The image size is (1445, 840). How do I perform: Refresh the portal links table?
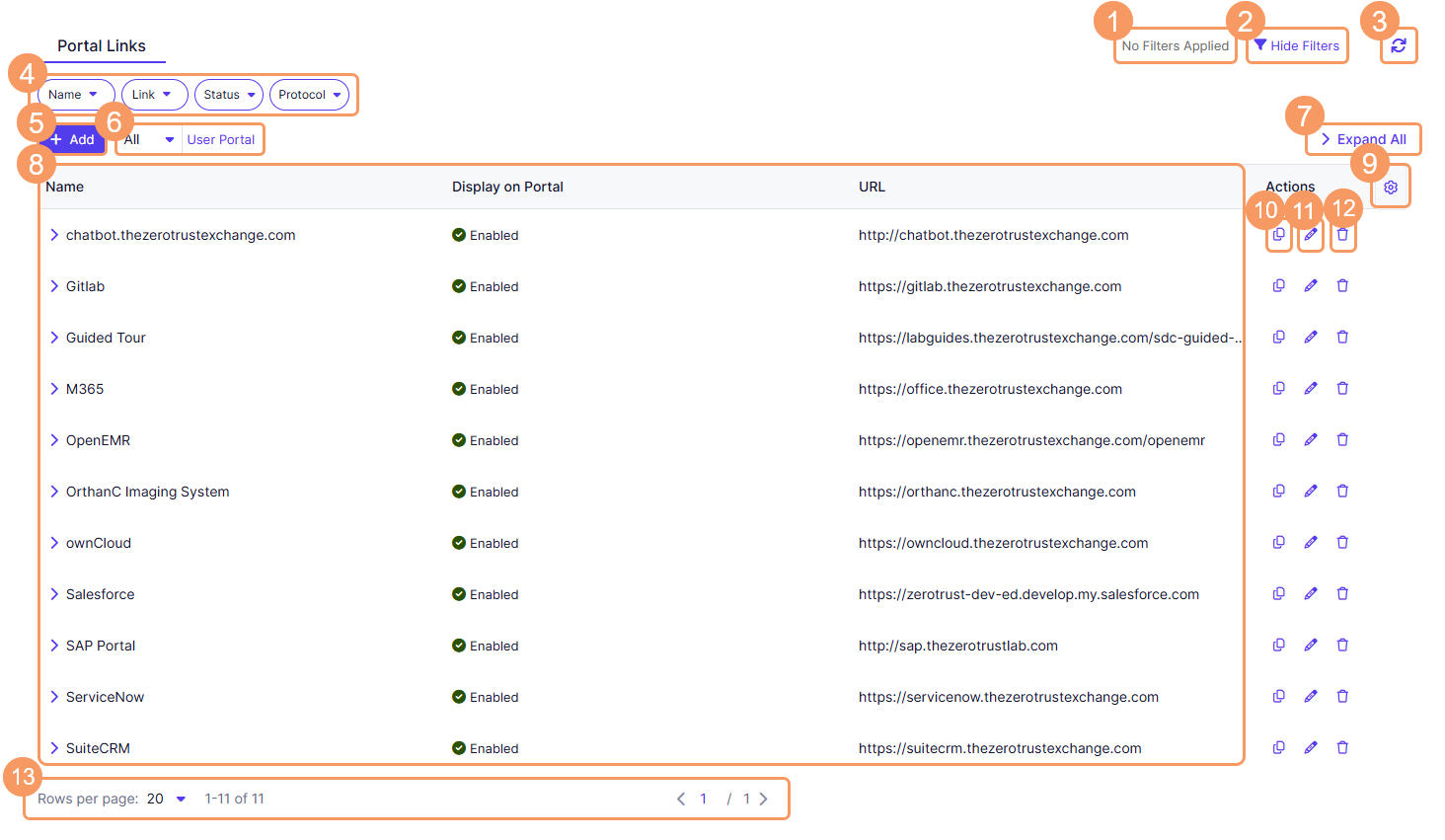pyautogui.click(x=1399, y=45)
